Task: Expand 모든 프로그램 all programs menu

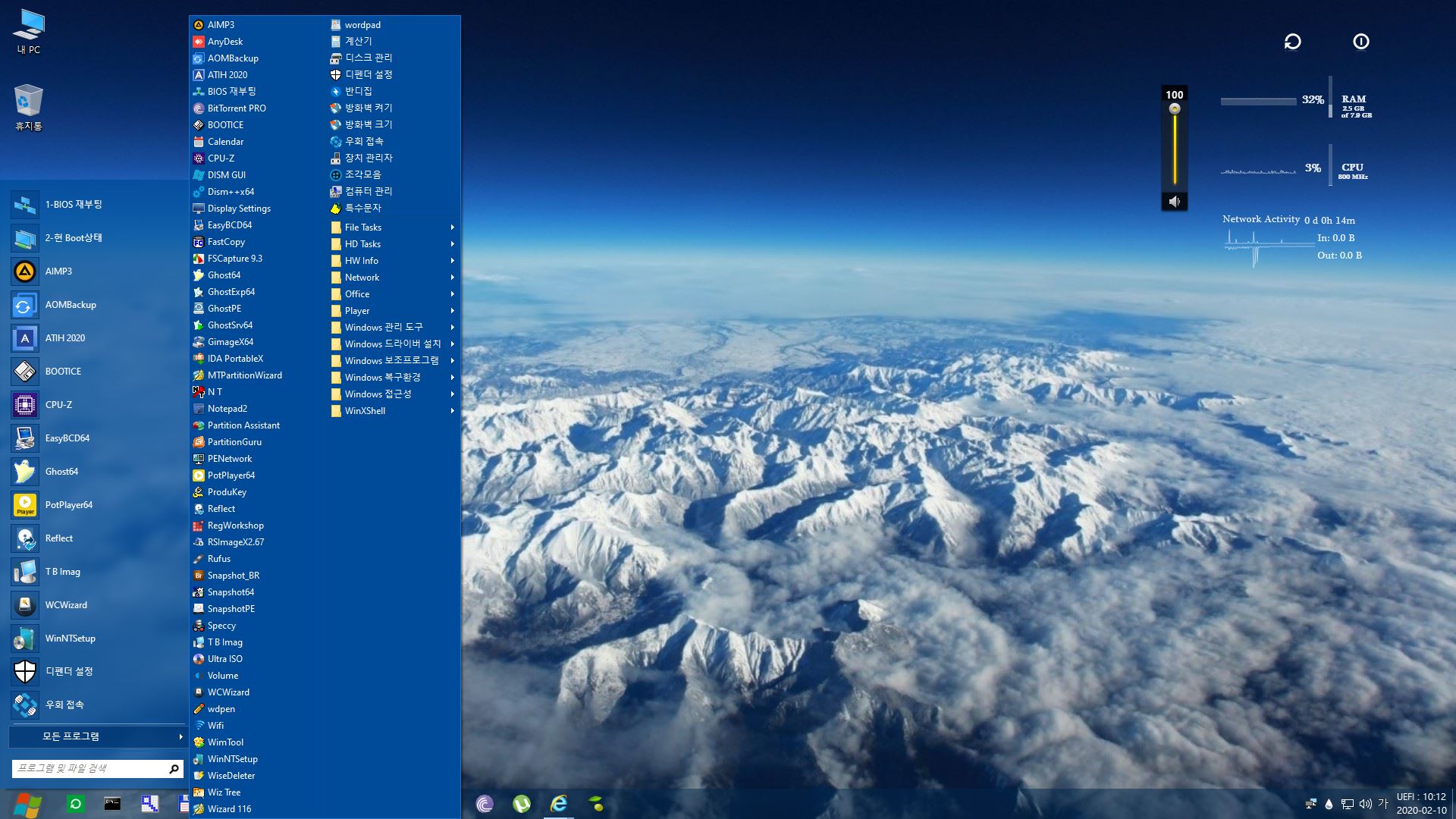Action: click(x=97, y=736)
